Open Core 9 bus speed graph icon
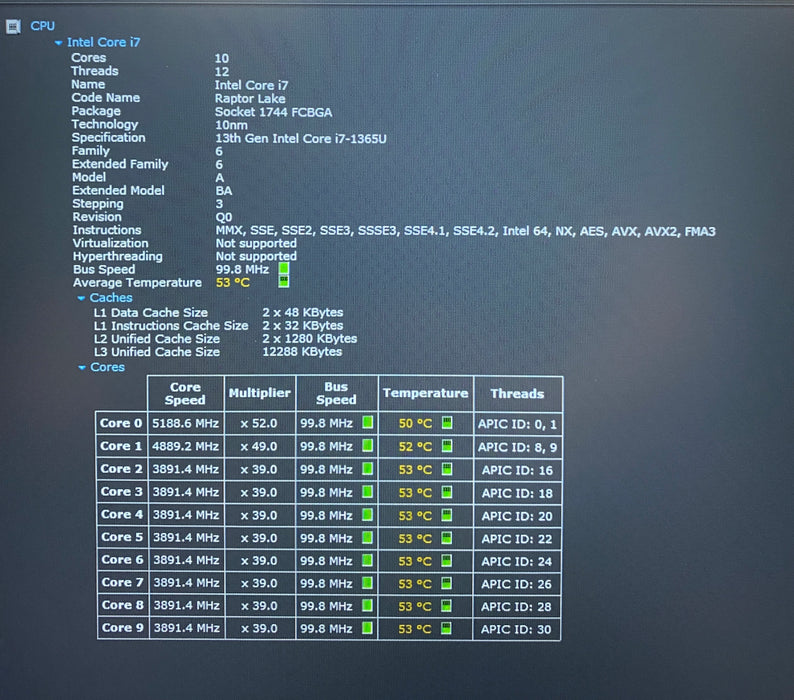Viewport: 794px width, 700px height. coord(368,628)
